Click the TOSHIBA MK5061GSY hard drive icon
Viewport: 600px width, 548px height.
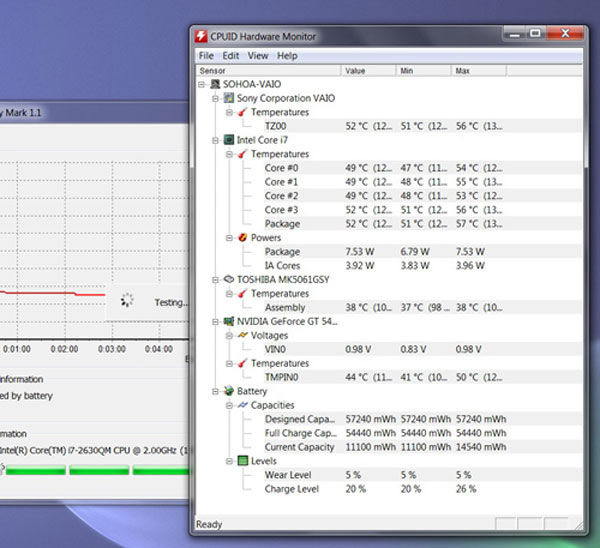[228, 280]
